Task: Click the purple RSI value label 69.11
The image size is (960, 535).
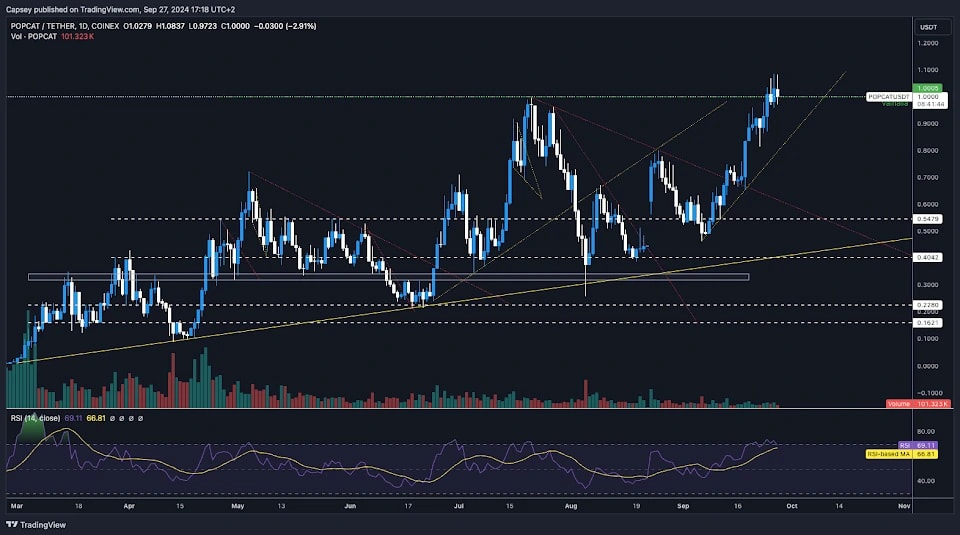Action: (926, 445)
